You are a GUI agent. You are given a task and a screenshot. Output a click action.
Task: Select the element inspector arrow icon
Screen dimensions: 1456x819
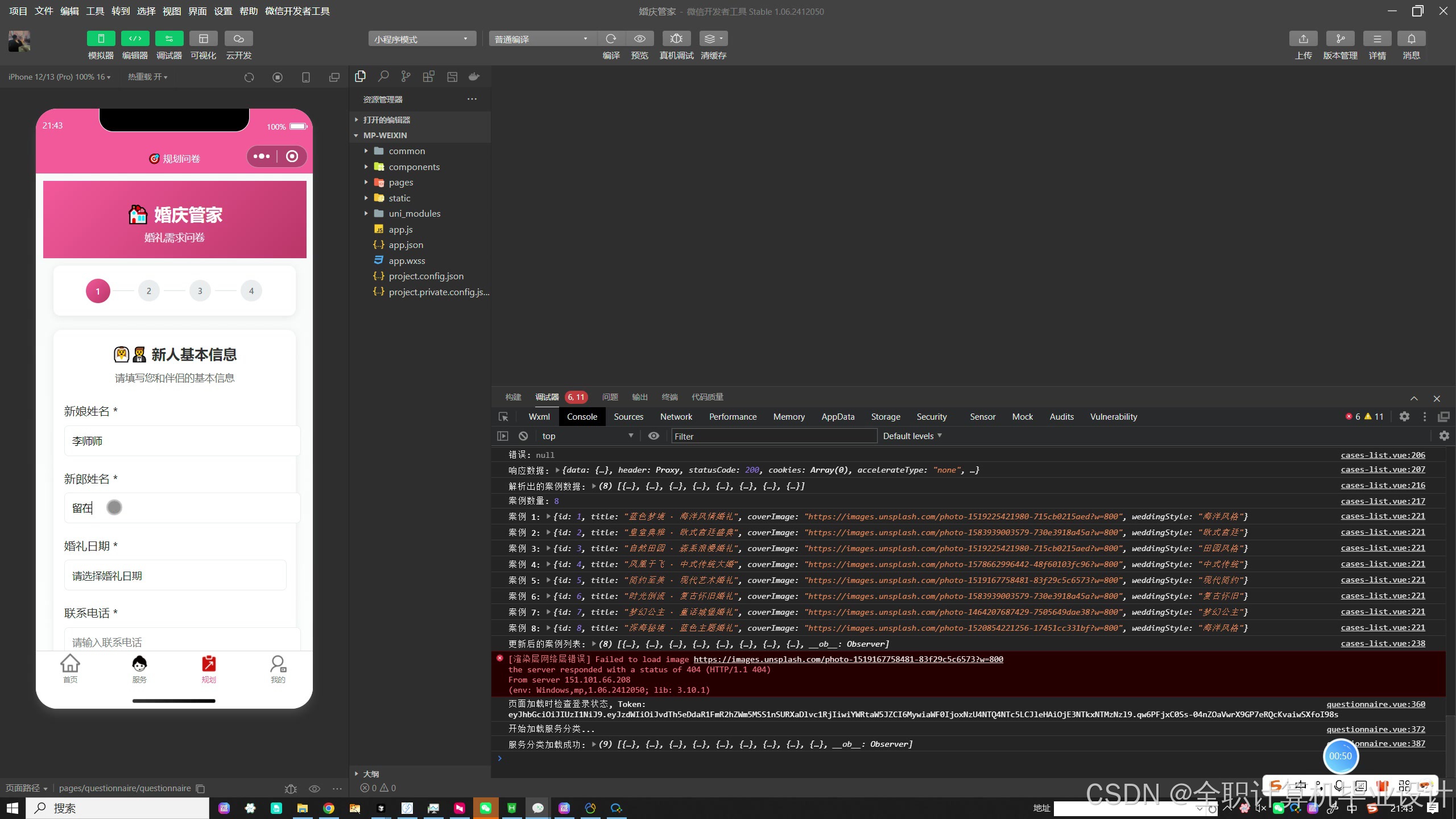coord(503,417)
